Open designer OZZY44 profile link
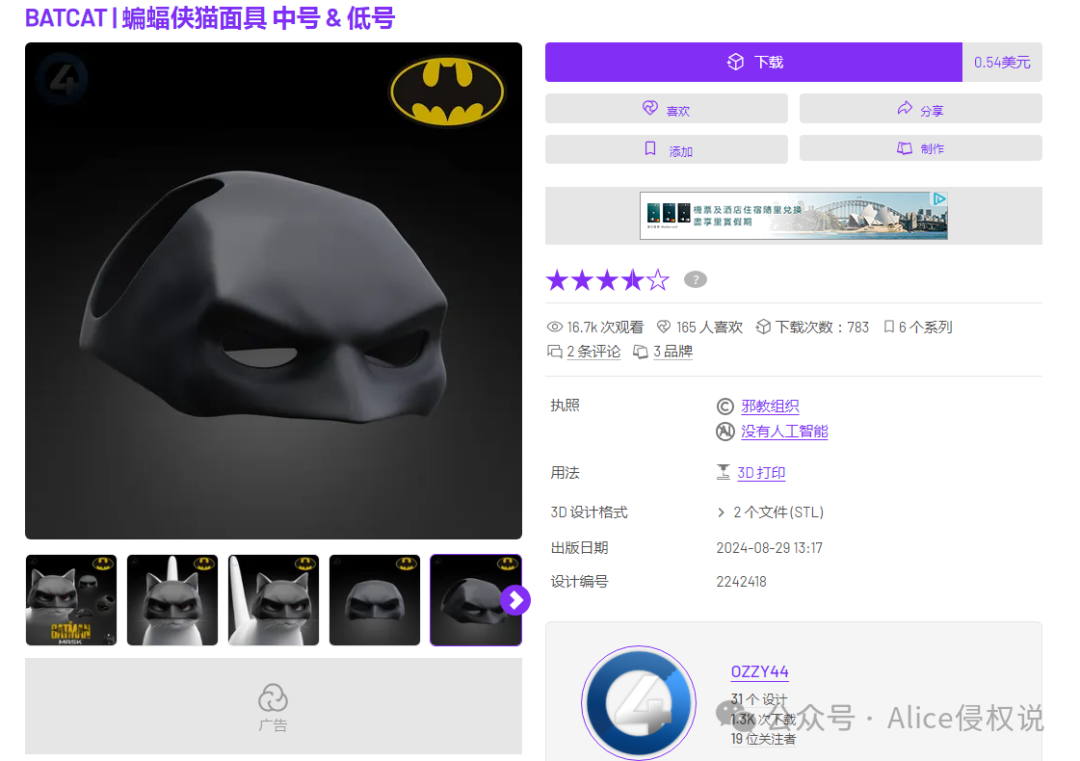Viewport: 1080px width, 761px height. pyautogui.click(x=759, y=671)
